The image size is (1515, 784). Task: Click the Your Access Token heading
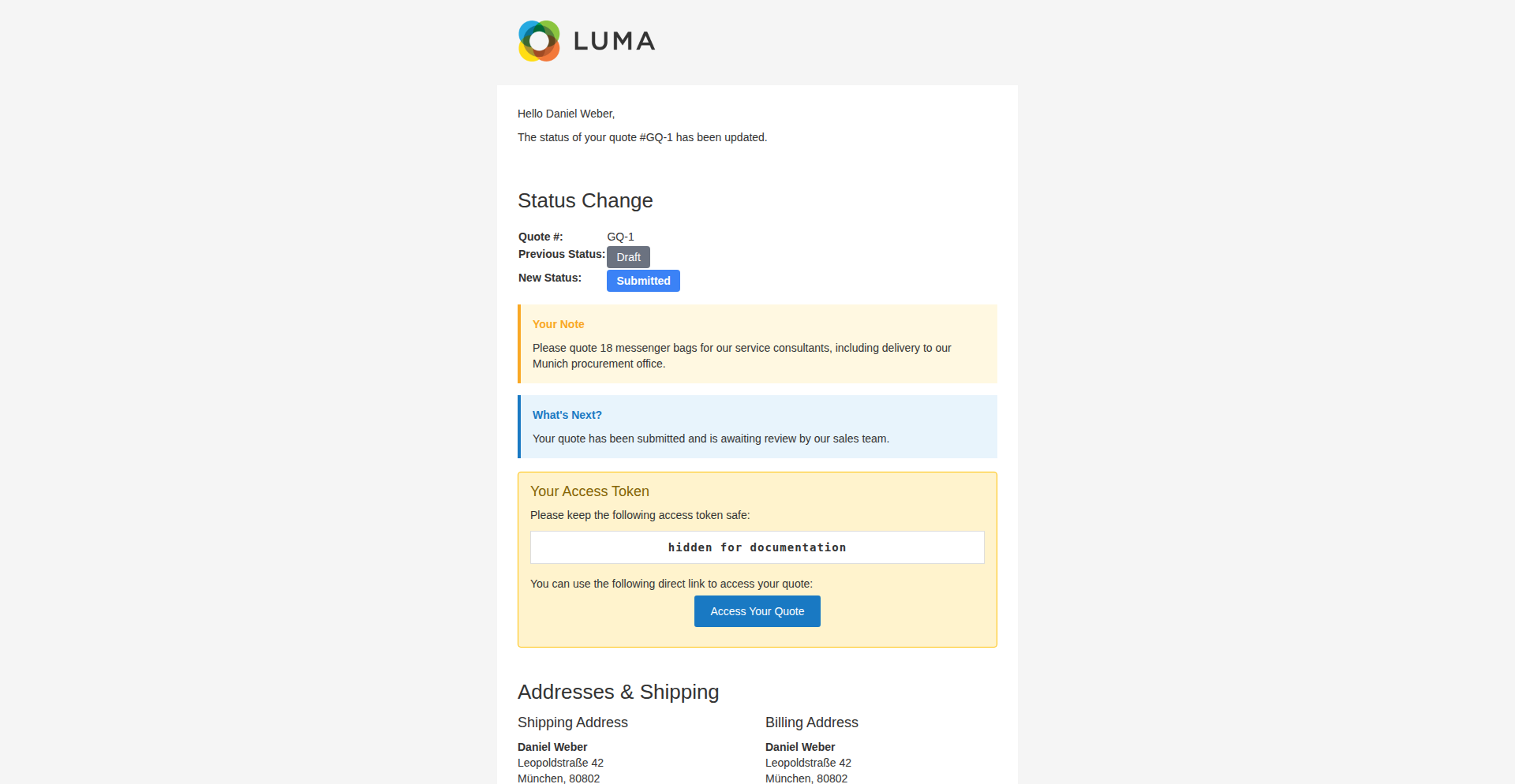(589, 491)
